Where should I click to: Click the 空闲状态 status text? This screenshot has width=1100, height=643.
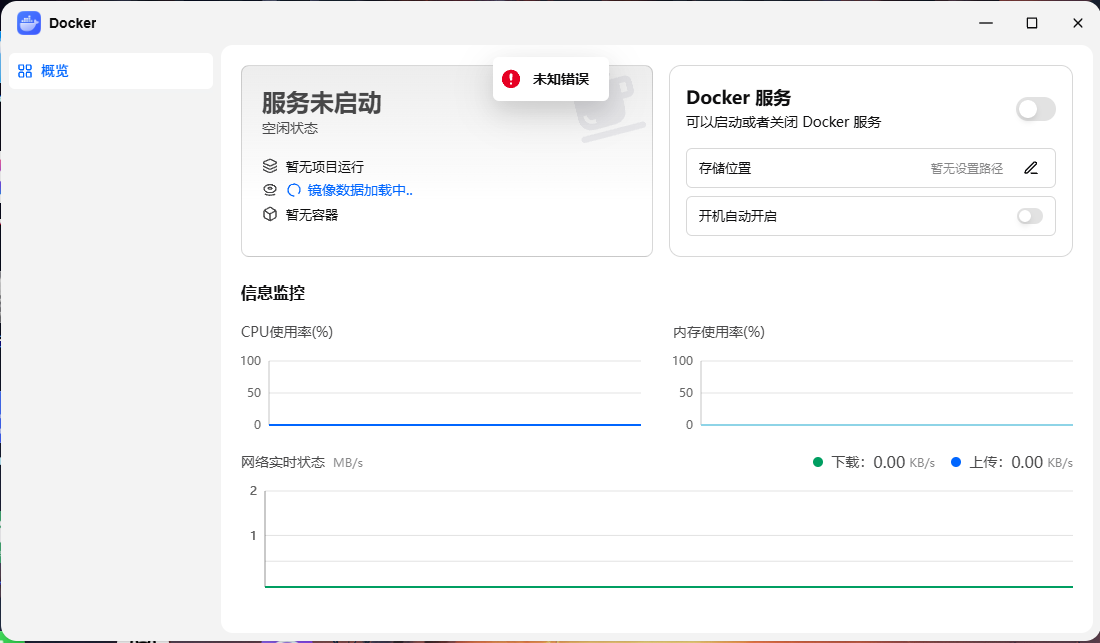tap(290, 128)
